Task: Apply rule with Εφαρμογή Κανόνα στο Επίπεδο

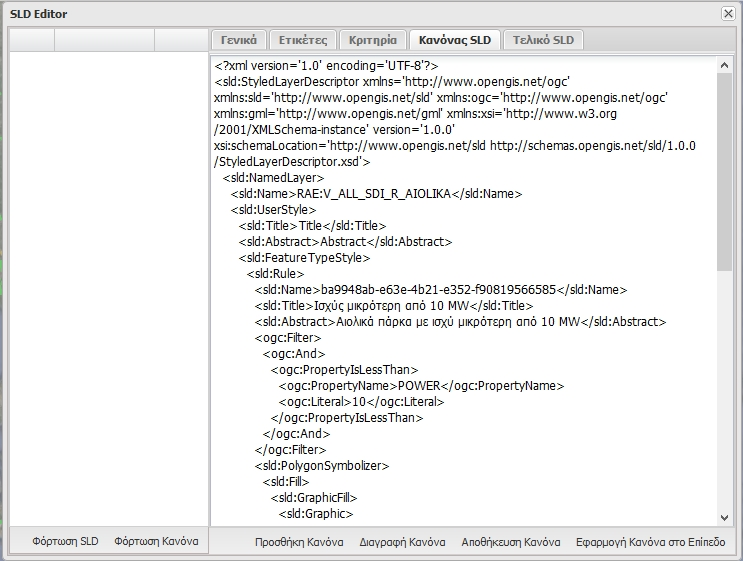Action: (650, 542)
